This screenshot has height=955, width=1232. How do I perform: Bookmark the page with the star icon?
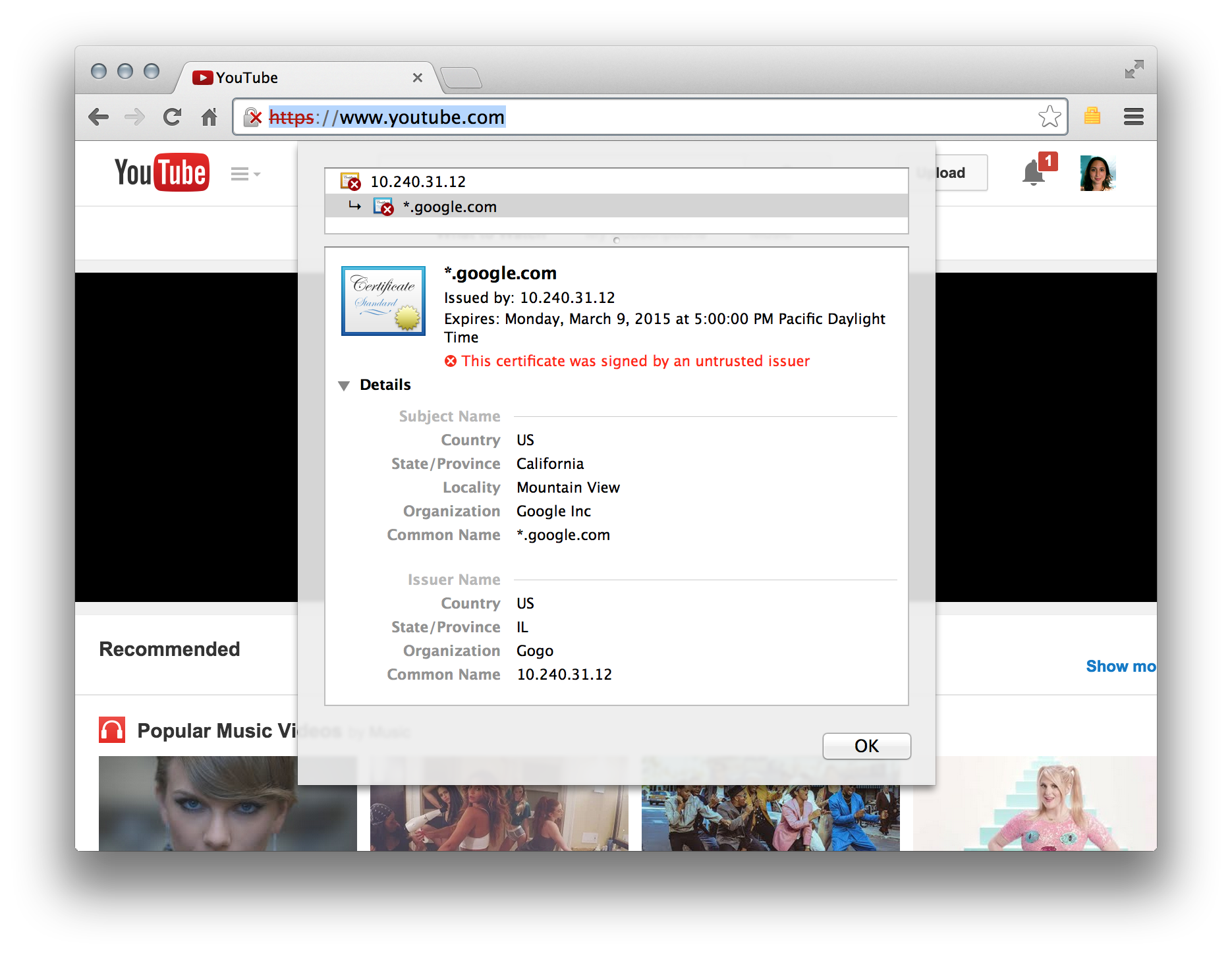coord(1050,117)
